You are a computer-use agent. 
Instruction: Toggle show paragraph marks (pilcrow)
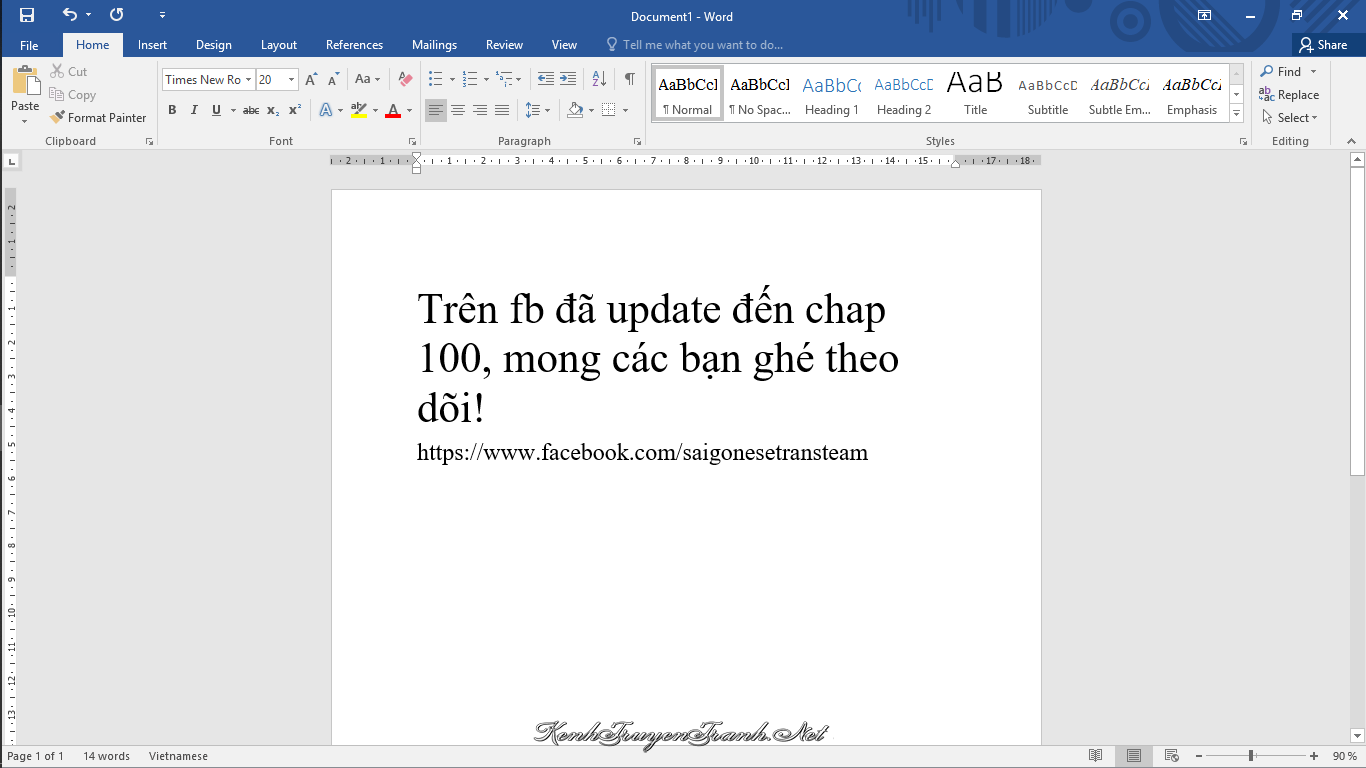629,79
